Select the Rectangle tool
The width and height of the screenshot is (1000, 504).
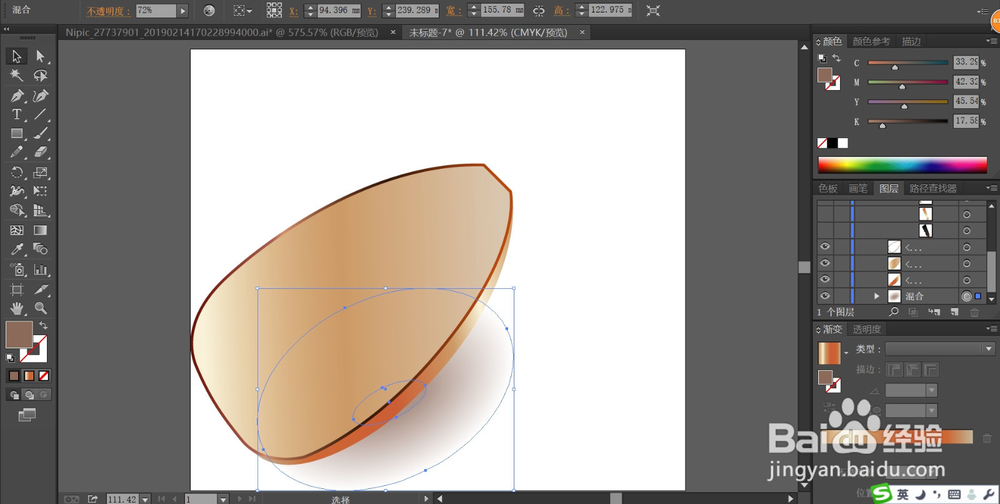[17, 134]
